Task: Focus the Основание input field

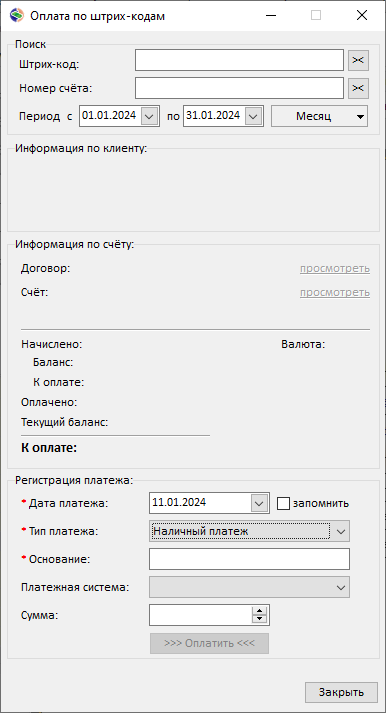Action: [x=249, y=559]
